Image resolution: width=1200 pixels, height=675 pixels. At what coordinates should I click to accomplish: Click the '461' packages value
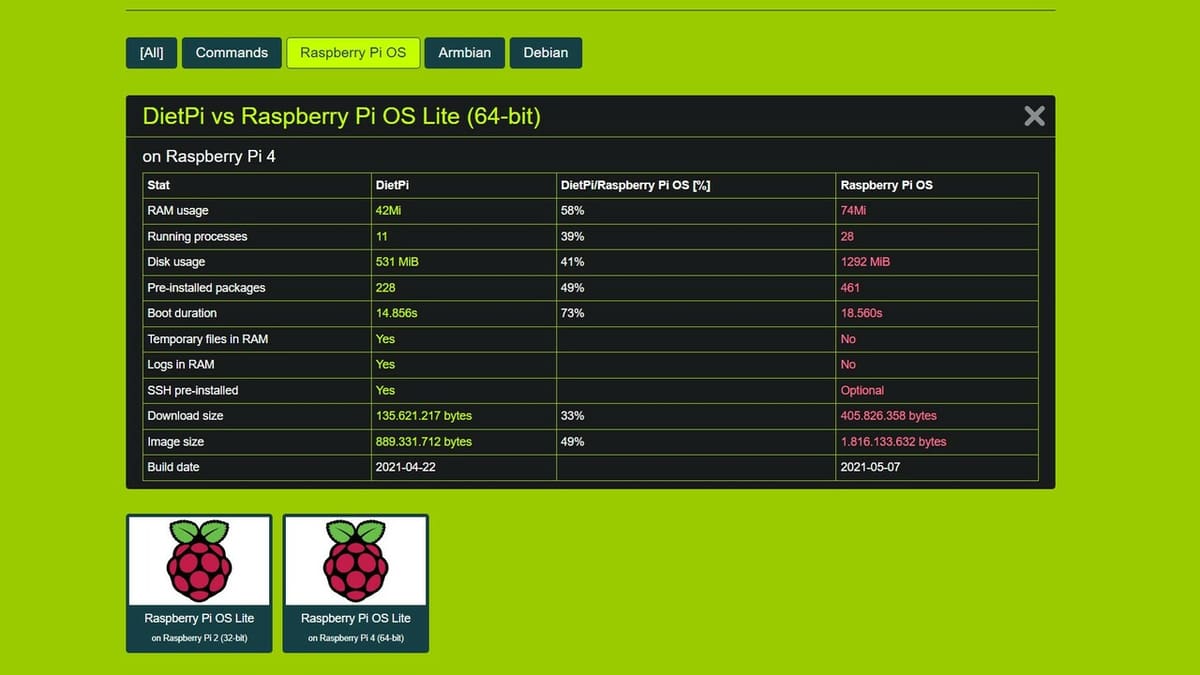[850, 288]
